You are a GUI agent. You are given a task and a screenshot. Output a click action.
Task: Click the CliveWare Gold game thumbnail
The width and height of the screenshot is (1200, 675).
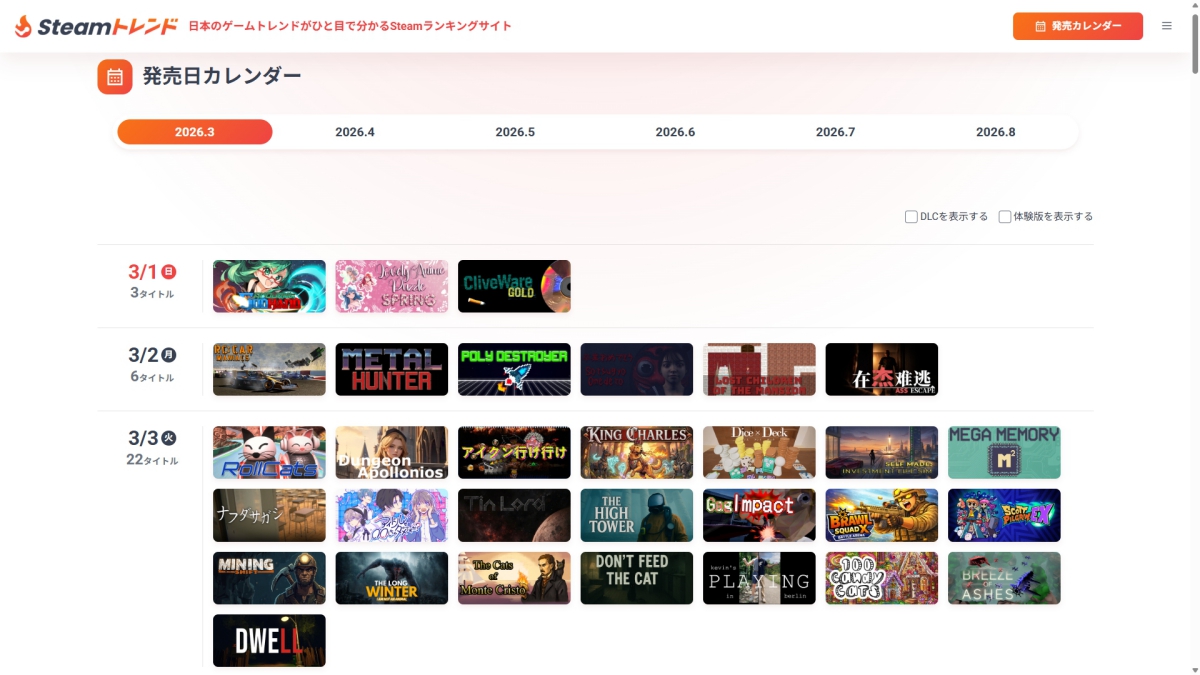coord(514,286)
